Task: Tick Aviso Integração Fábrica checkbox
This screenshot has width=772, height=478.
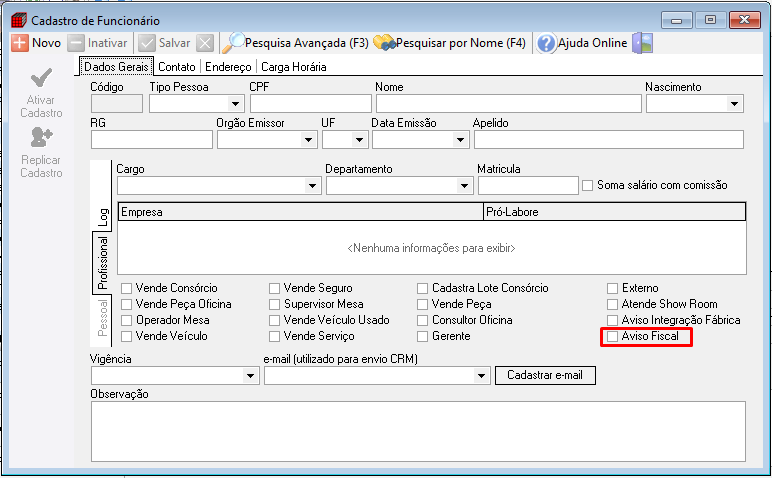Action: (612, 320)
